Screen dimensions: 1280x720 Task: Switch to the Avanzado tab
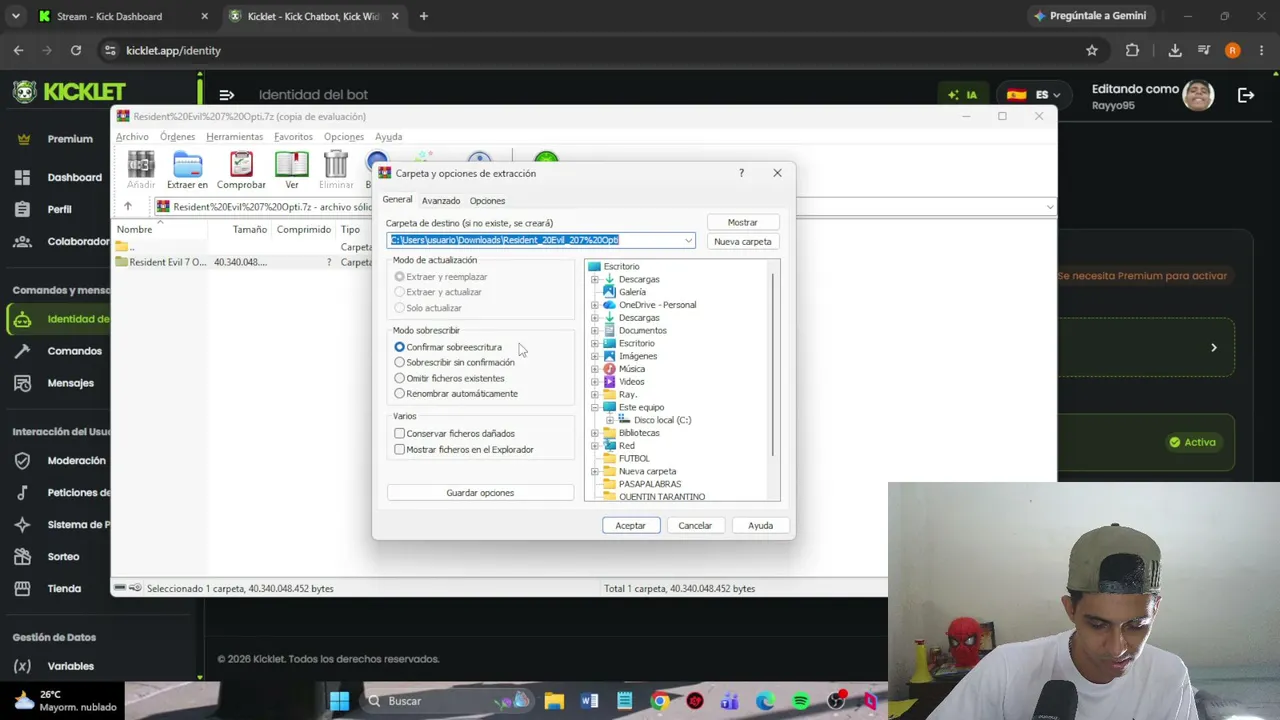441,201
